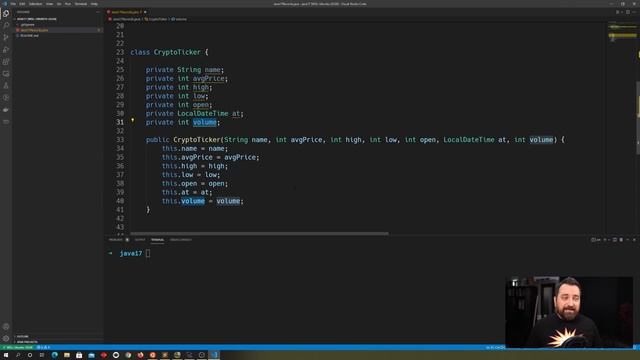
Task: Open the Manage gear in activity bar
Action: tap(6, 338)
